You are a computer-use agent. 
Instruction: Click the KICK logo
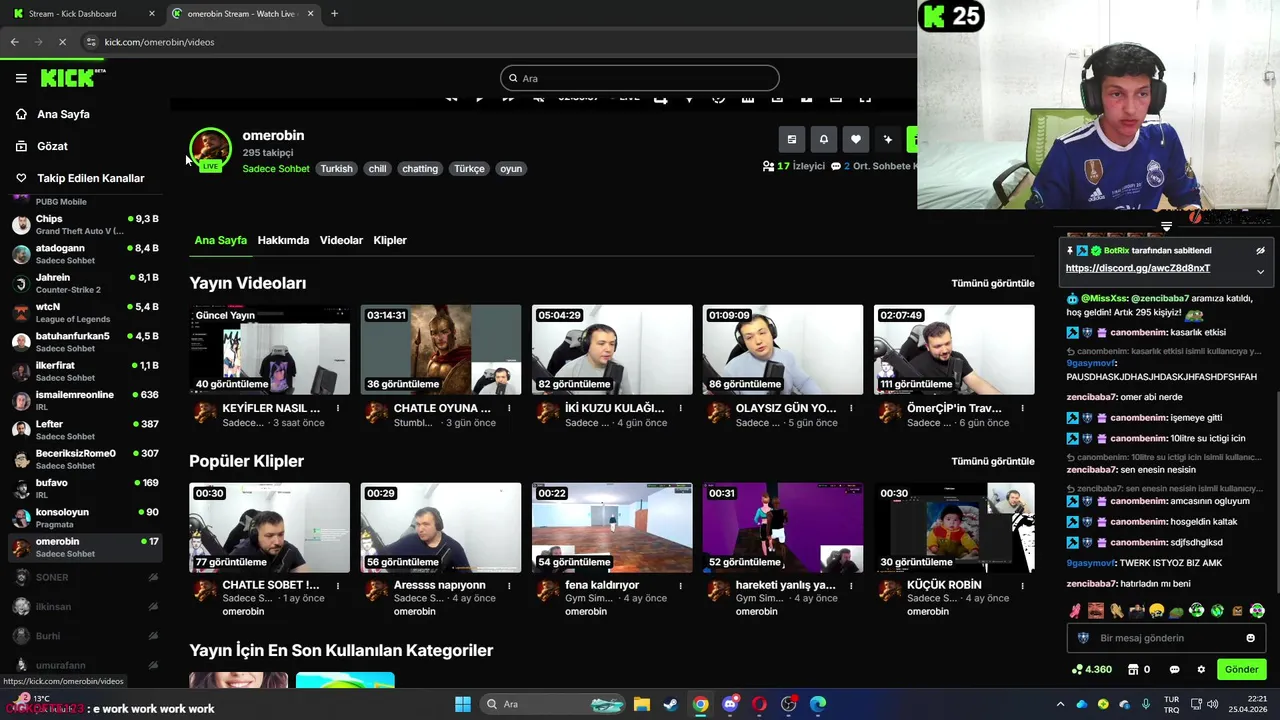[72, 78]
